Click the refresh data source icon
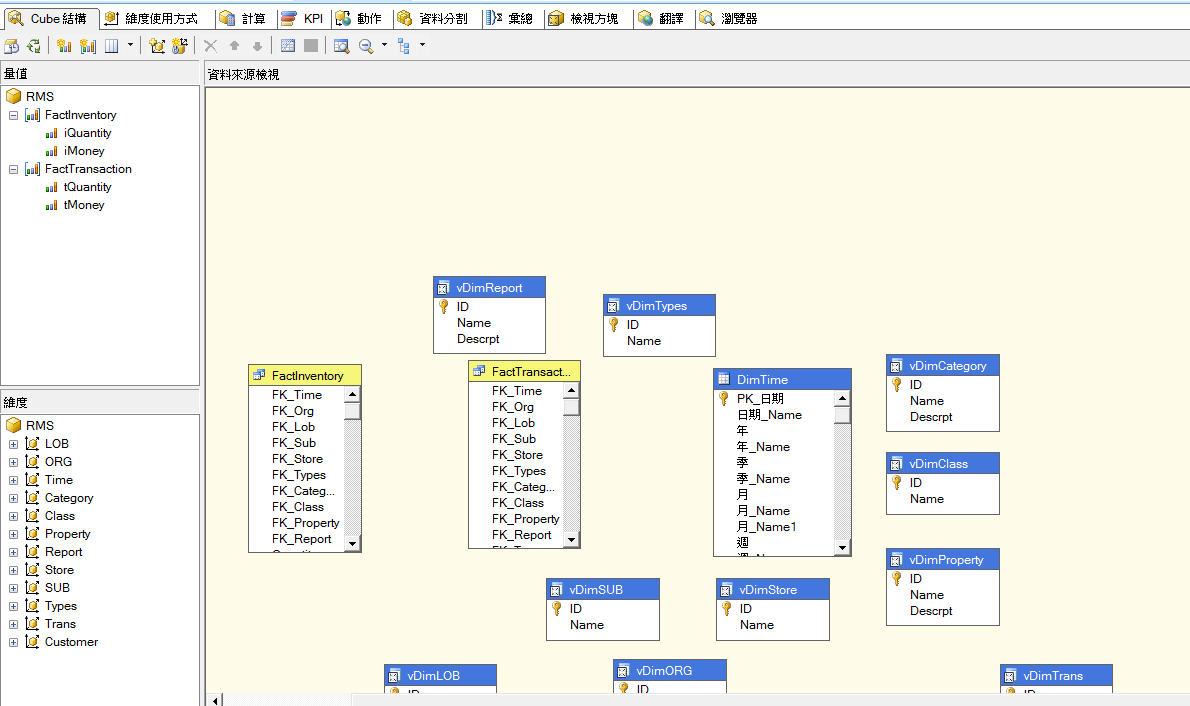Image resolution: width=1190 pixels, height=706 pixels. coord(33,46)
